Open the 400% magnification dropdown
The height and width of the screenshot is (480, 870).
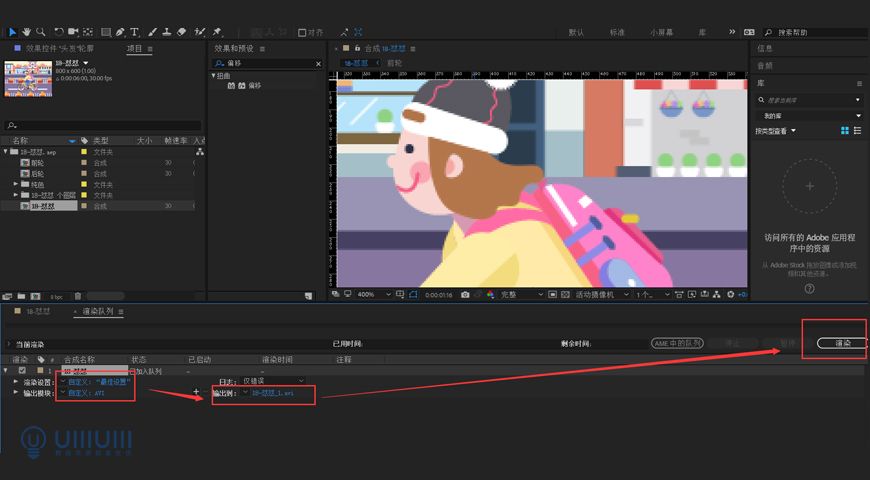coord(374,295)
